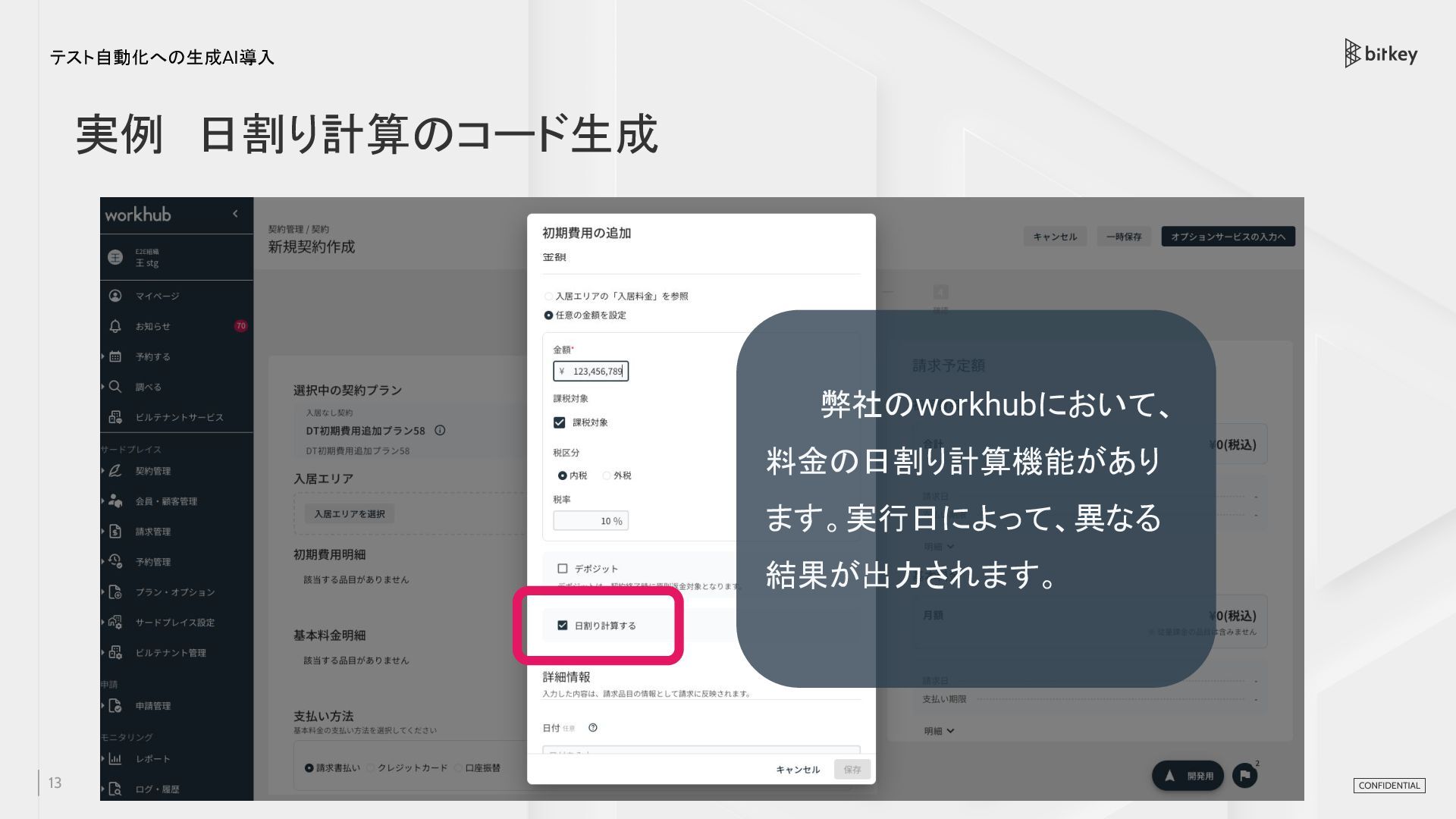
Task: Open レポート under モニタリング
Action: [x=153, y=759]
